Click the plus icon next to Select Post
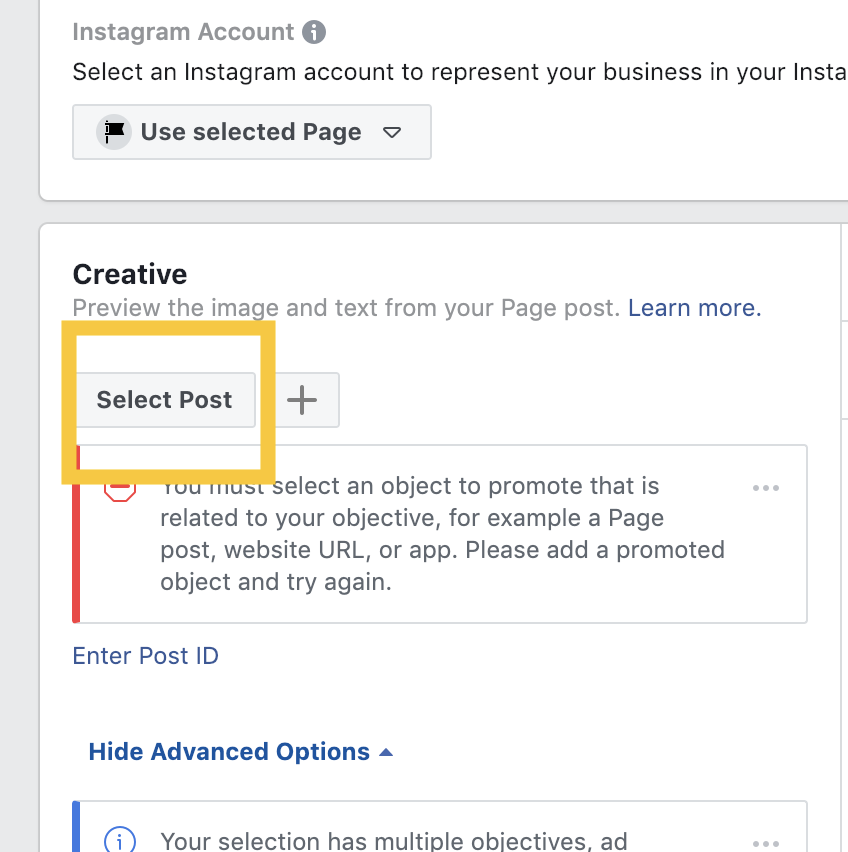 click(302, 400)
